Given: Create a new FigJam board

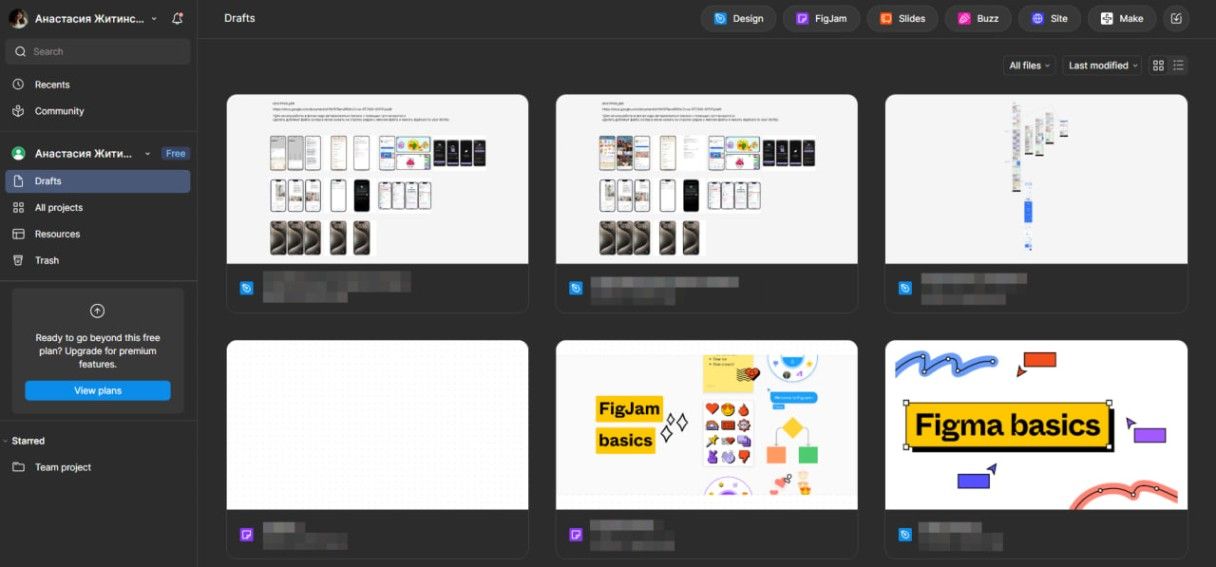Looking at the screenshot, I should coord(822,19).
